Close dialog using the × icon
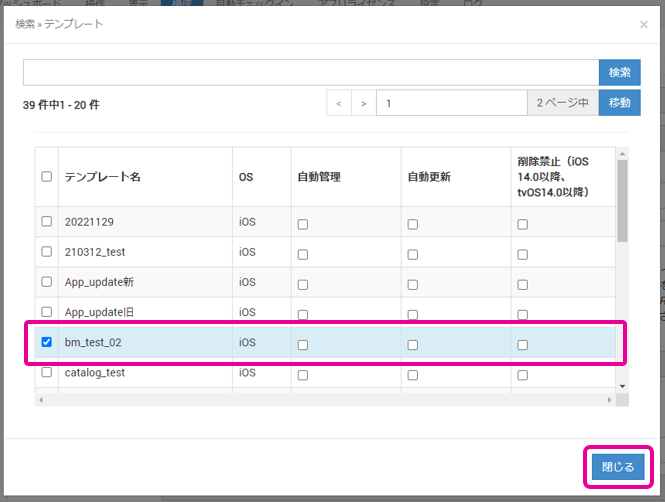The image size is (665, 502). coord(643,23)
